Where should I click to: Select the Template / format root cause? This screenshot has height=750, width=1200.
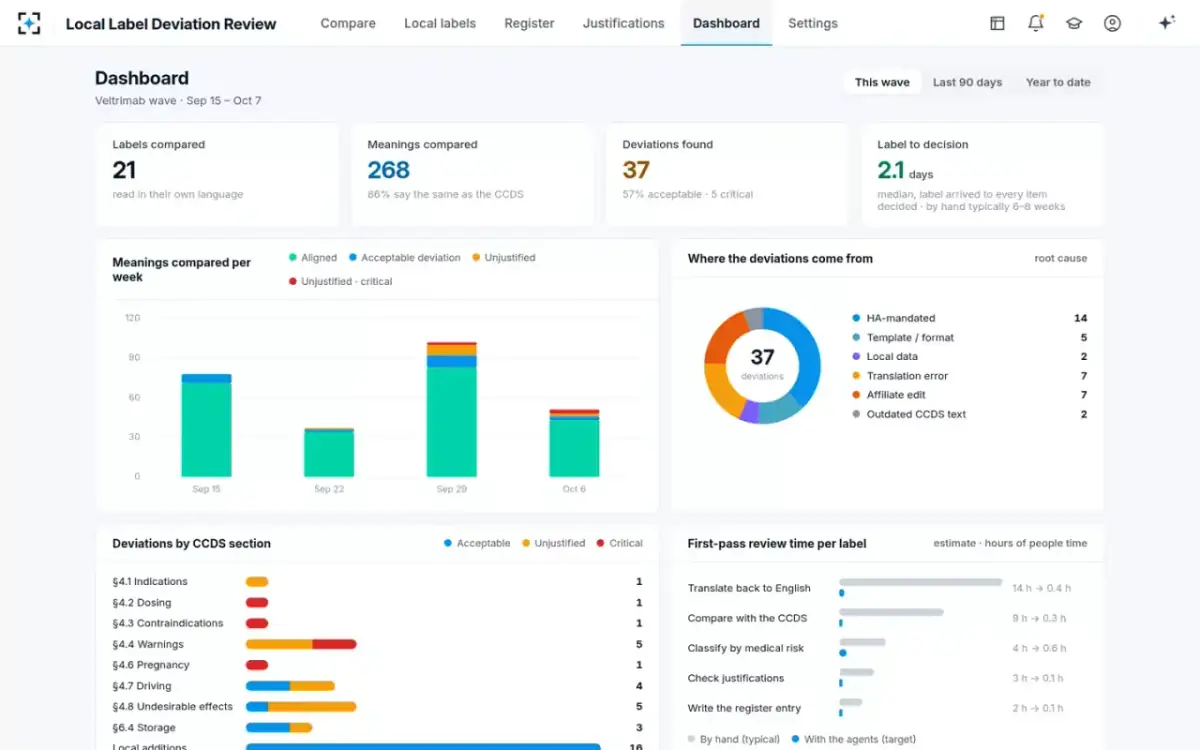[x=969, y=337]
